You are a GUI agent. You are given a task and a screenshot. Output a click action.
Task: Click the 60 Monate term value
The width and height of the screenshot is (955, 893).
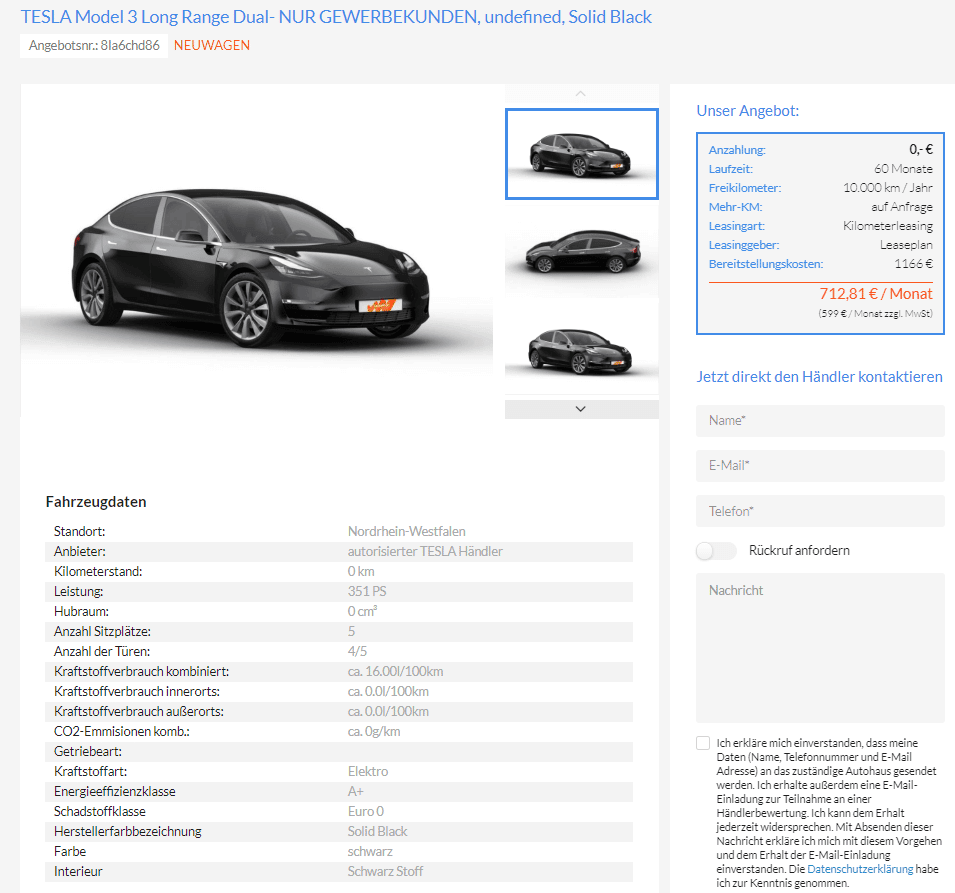tap(903, 169)
